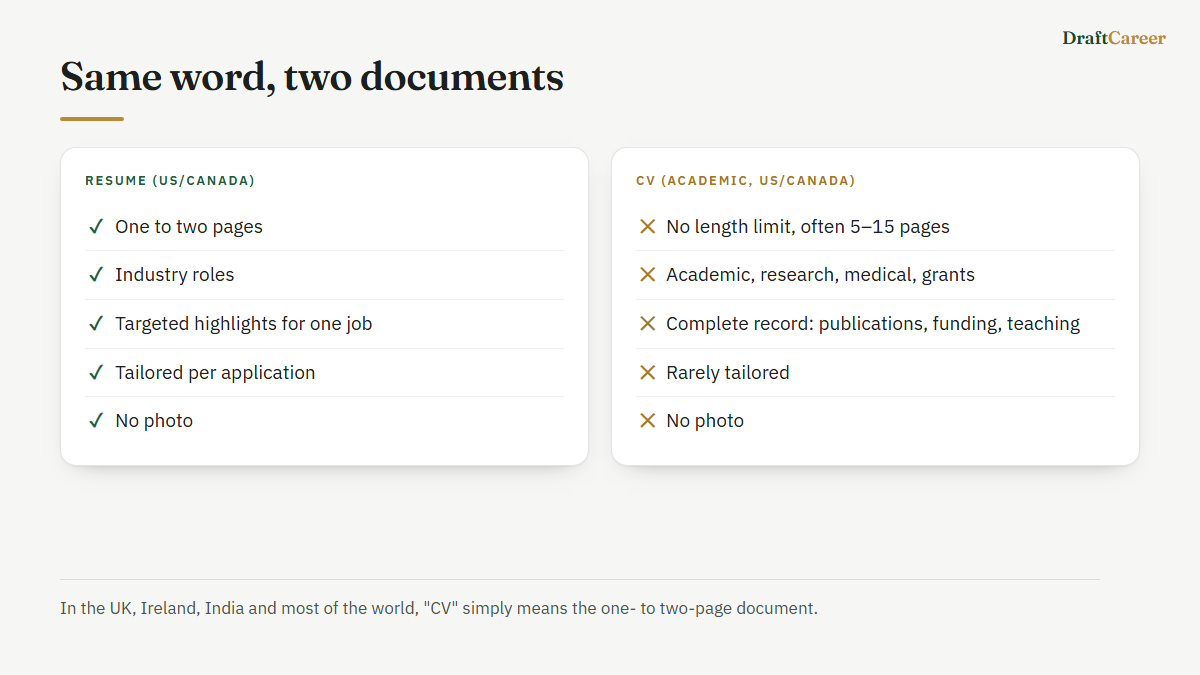Click checkmark icon beside Tailored per application
This screenshot has width=1200, height=675.
coord(96,373)
